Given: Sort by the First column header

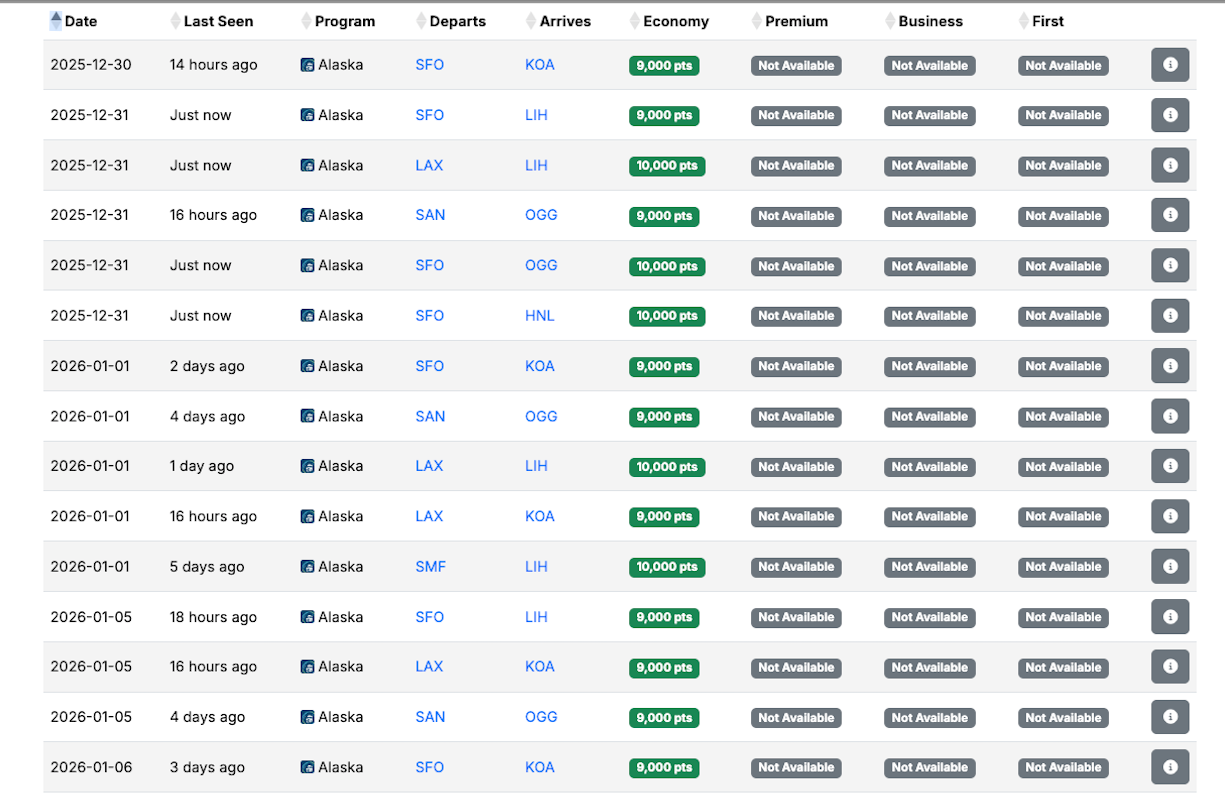Looking at the screenshot, I should 1047,21.
